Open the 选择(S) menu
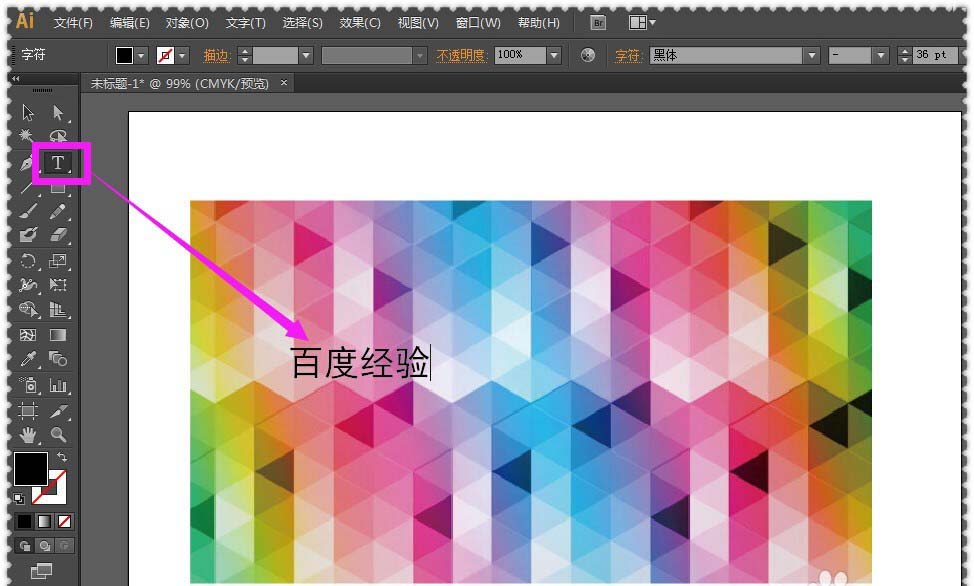974x586 pixels. click(303, 23)
